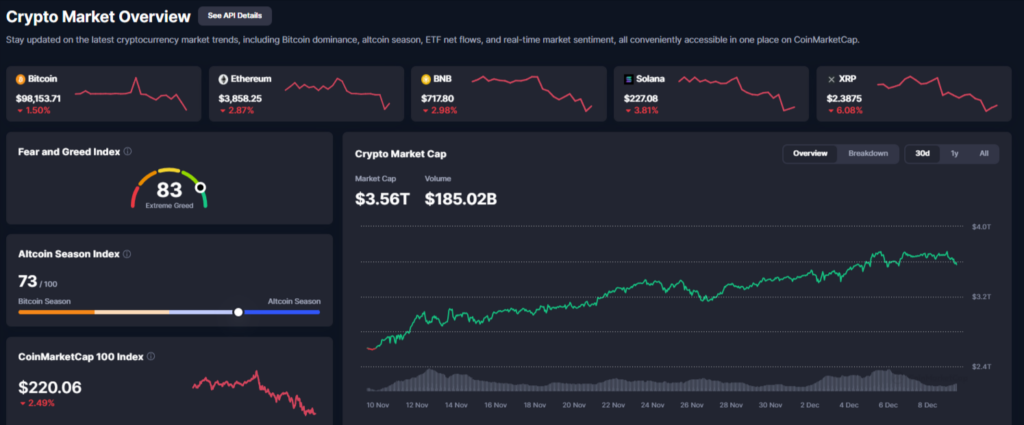Viewport: 1024px width, 425px height.
Task: Click the Altcoin Season slider handle
Action: (238, 311)
